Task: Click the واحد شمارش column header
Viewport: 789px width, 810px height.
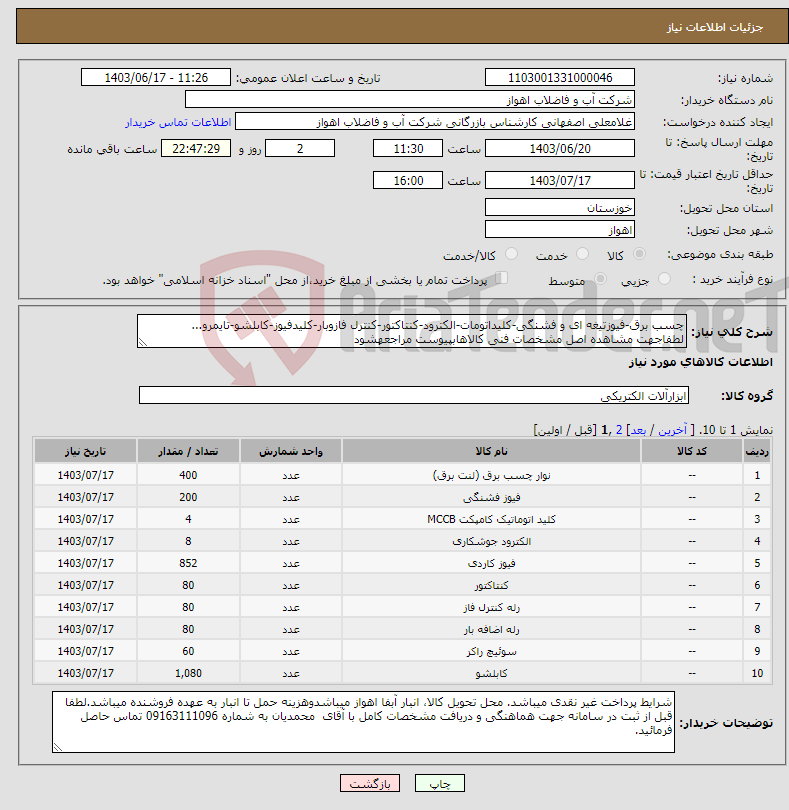Action: (x=291, y=451)
